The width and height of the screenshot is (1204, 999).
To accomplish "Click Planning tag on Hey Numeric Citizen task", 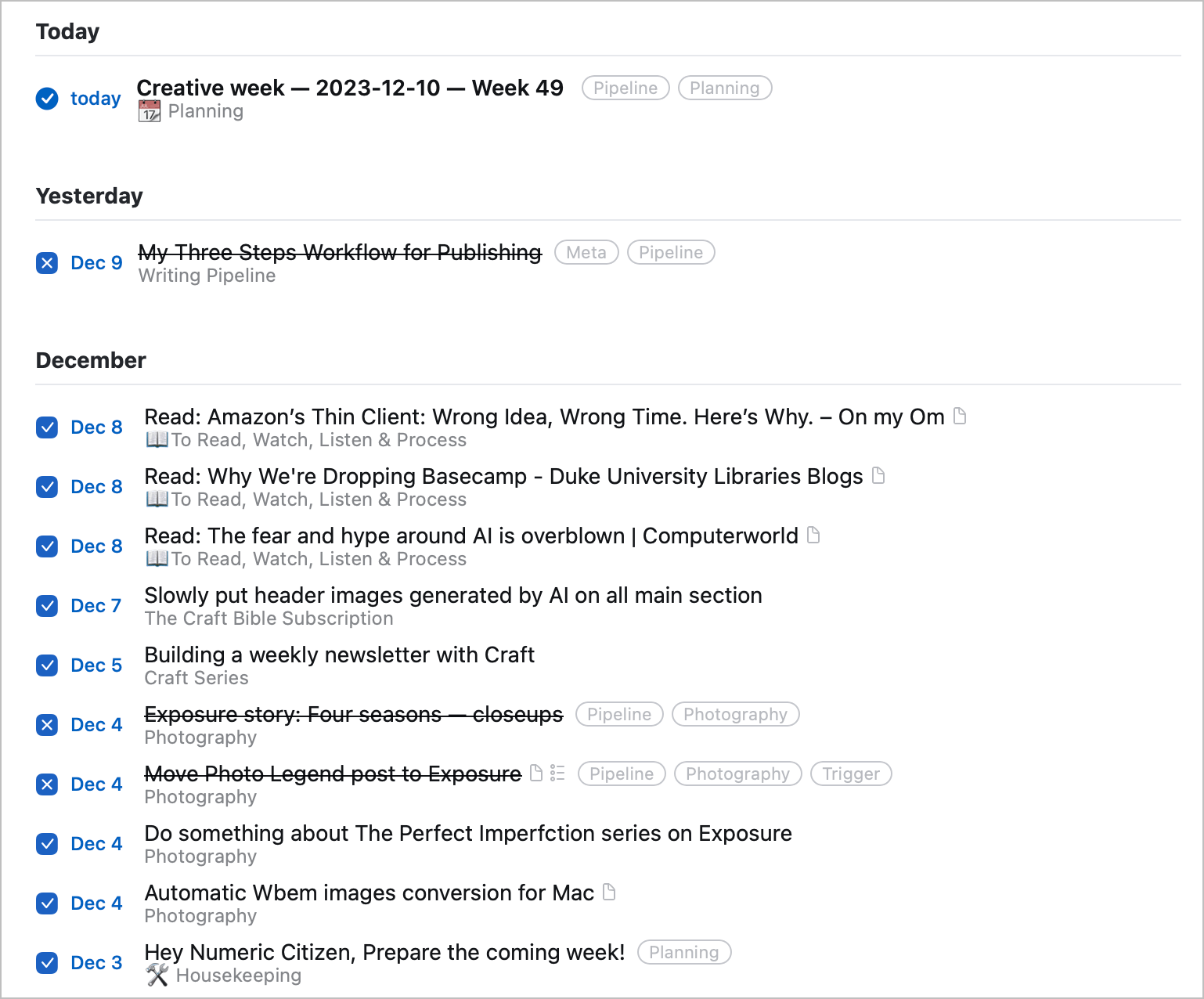I will pyautogui.click(x=684, y=952).
